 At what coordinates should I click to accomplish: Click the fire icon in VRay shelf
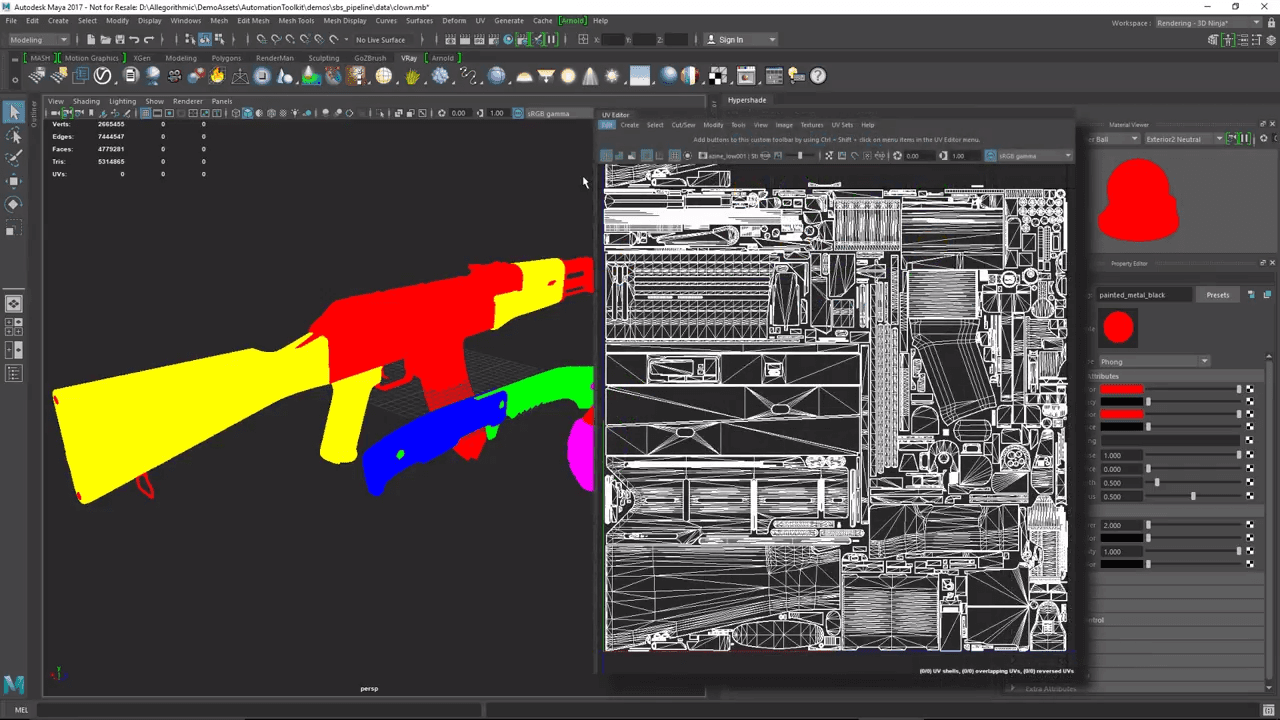(217, 76)
